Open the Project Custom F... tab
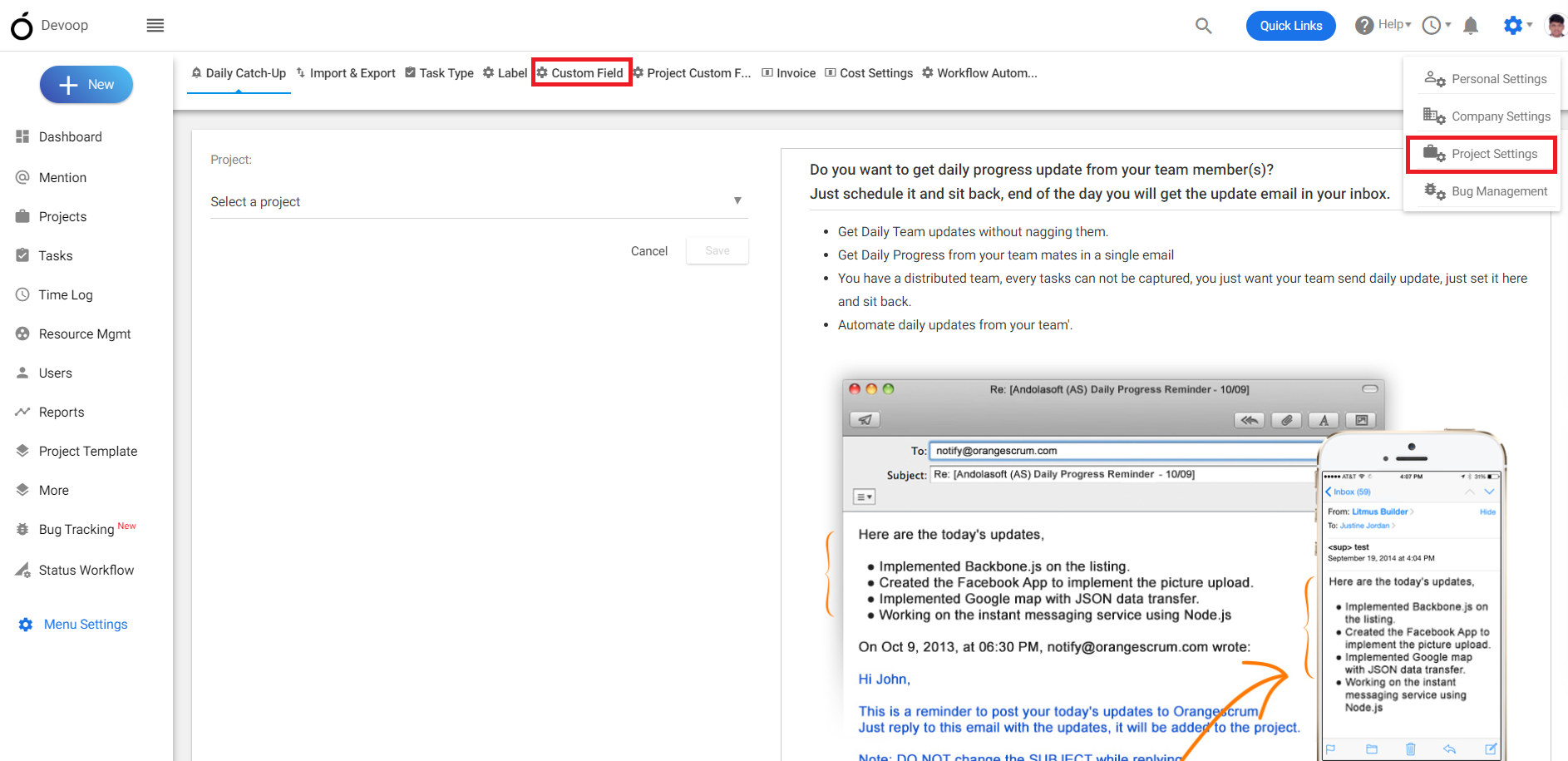Viewport: 1568px width, 761px height. [x=692, y=73]
